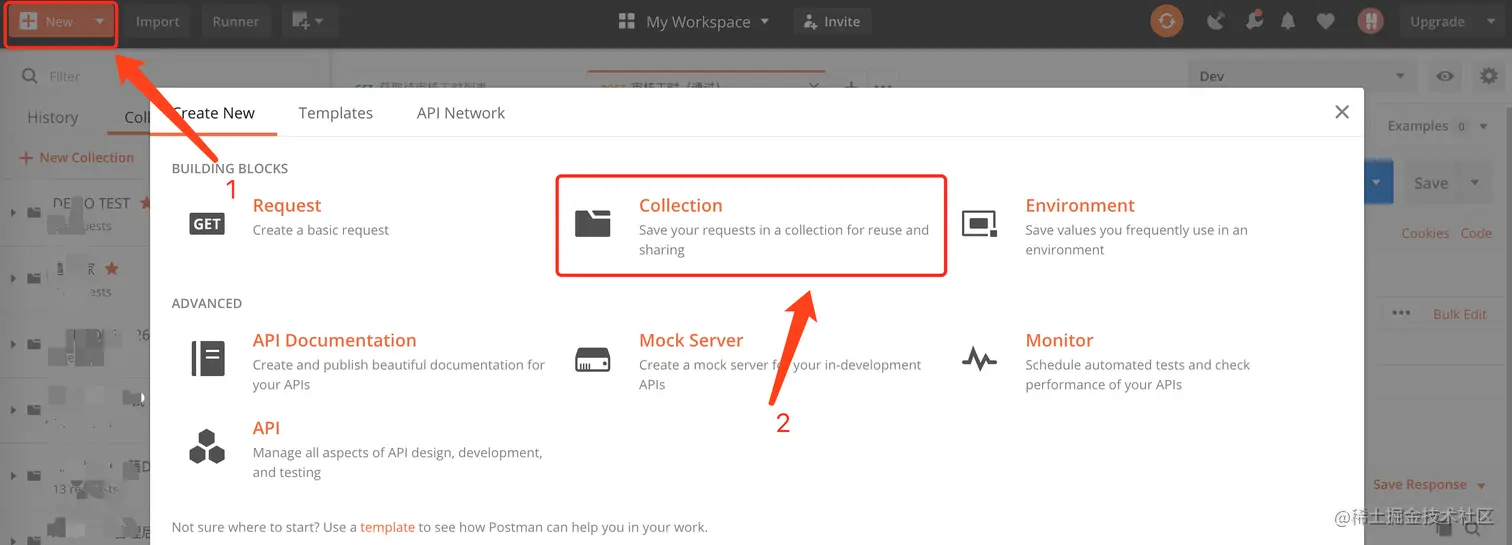Click the workspace grid icon
Screen dimensions: 1512x545
coord(627,21)
